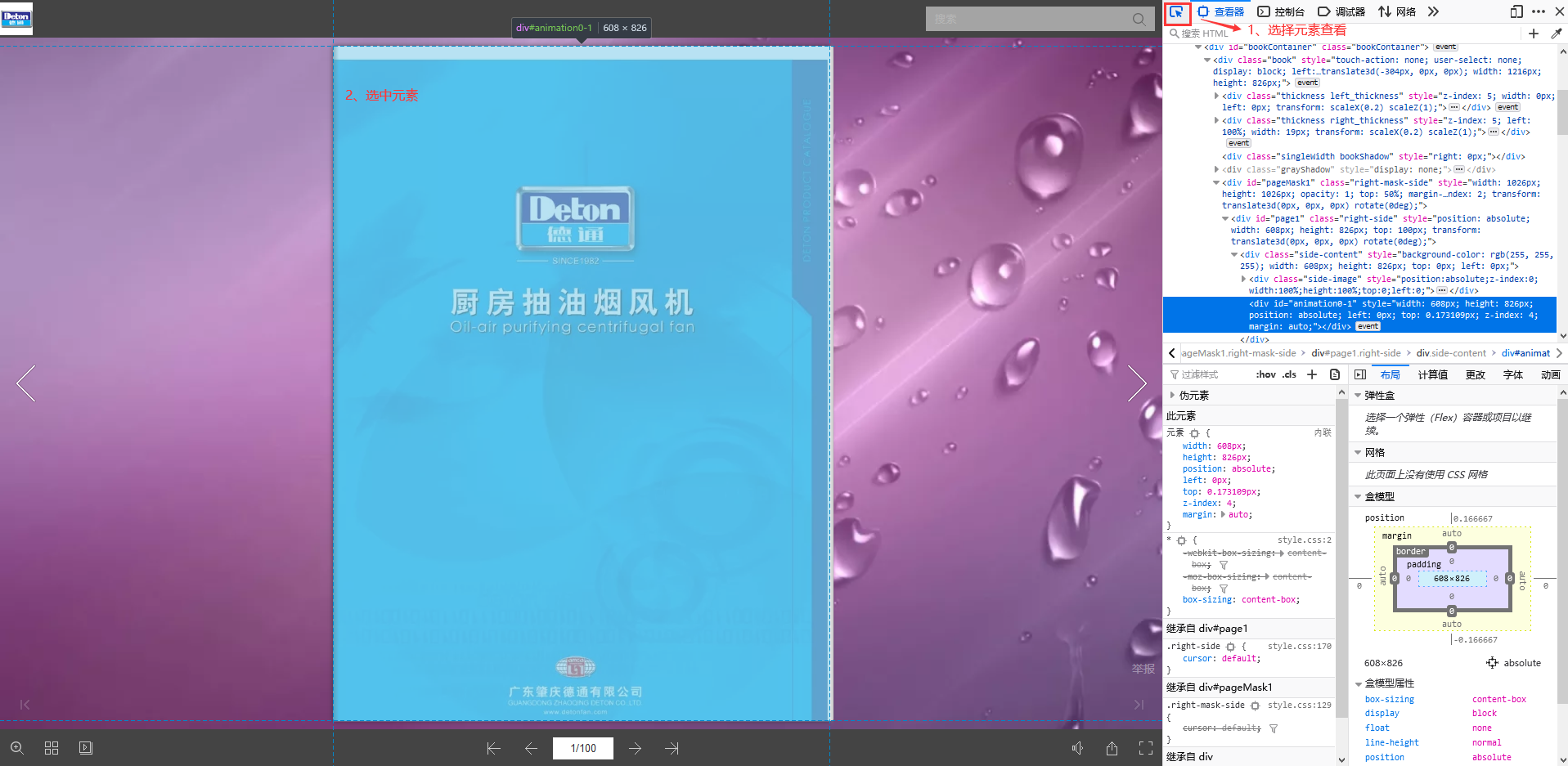Expand the left_thickness div node
The image size is (1568, 766).
[1216, 96]
